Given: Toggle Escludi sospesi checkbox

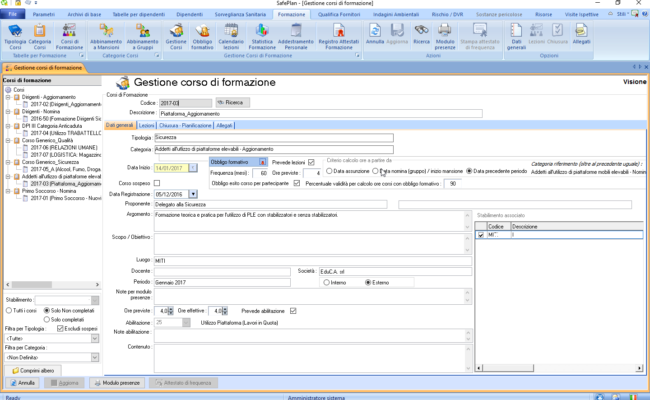Looking at the screenshot, I should point(60,328).
